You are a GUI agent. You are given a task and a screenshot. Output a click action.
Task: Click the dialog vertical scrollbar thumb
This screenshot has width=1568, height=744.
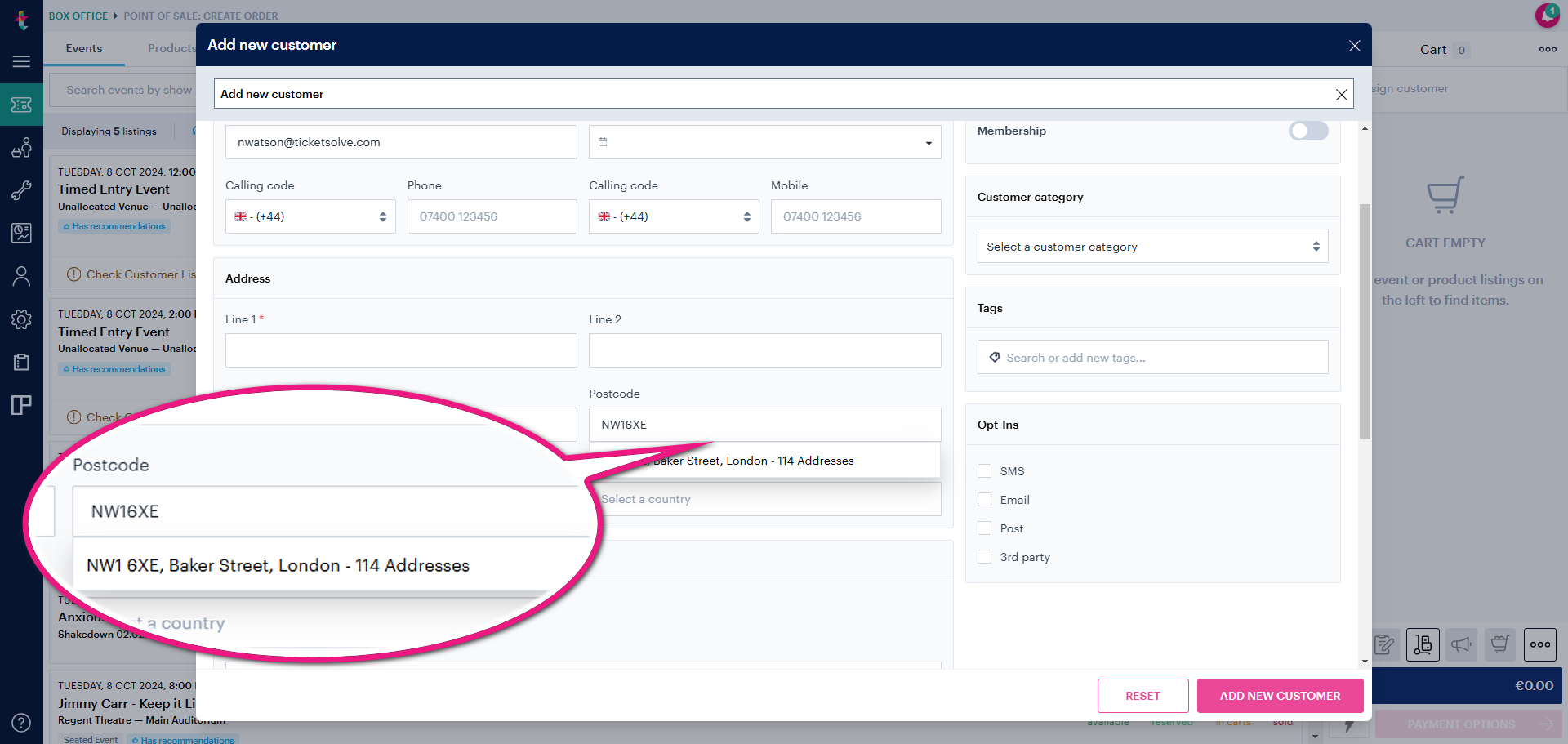click(x=1365, y=321)
